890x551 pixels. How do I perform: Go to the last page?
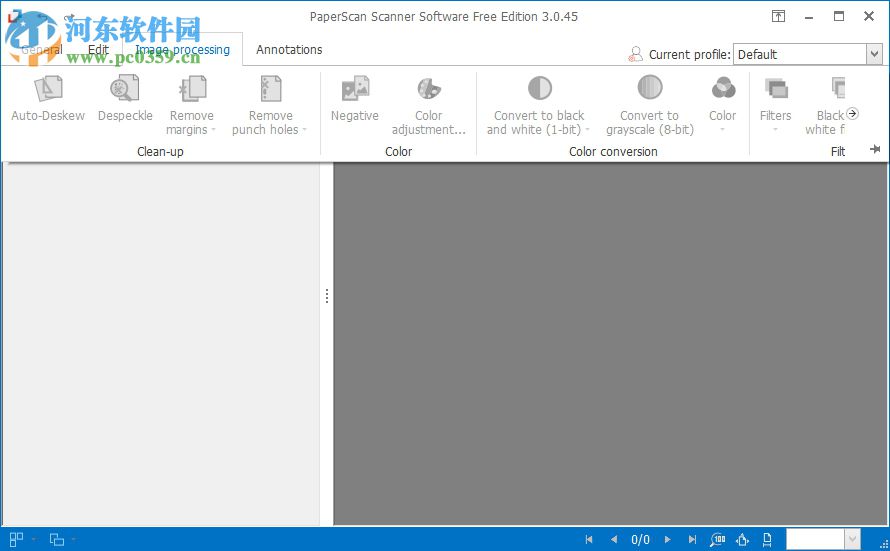[x=692, y=539]
